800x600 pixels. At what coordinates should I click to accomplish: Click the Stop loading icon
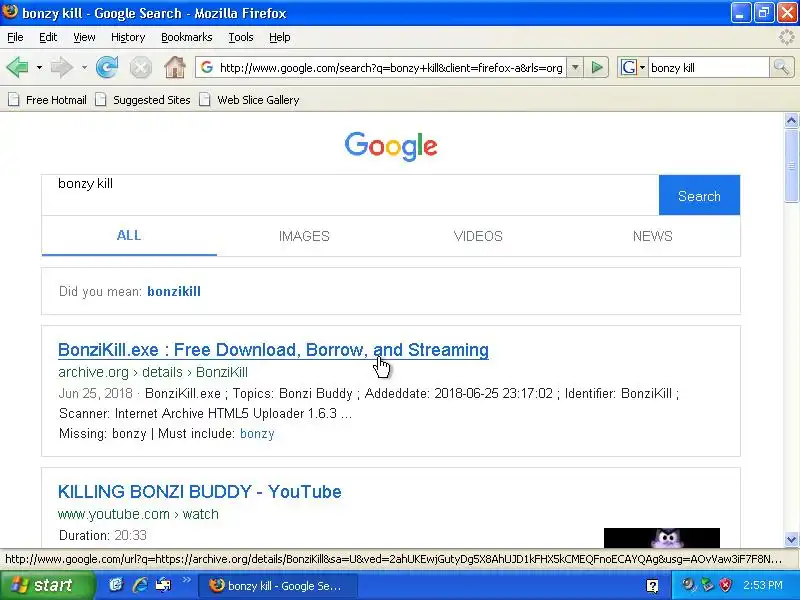click(x=140, y=67)
